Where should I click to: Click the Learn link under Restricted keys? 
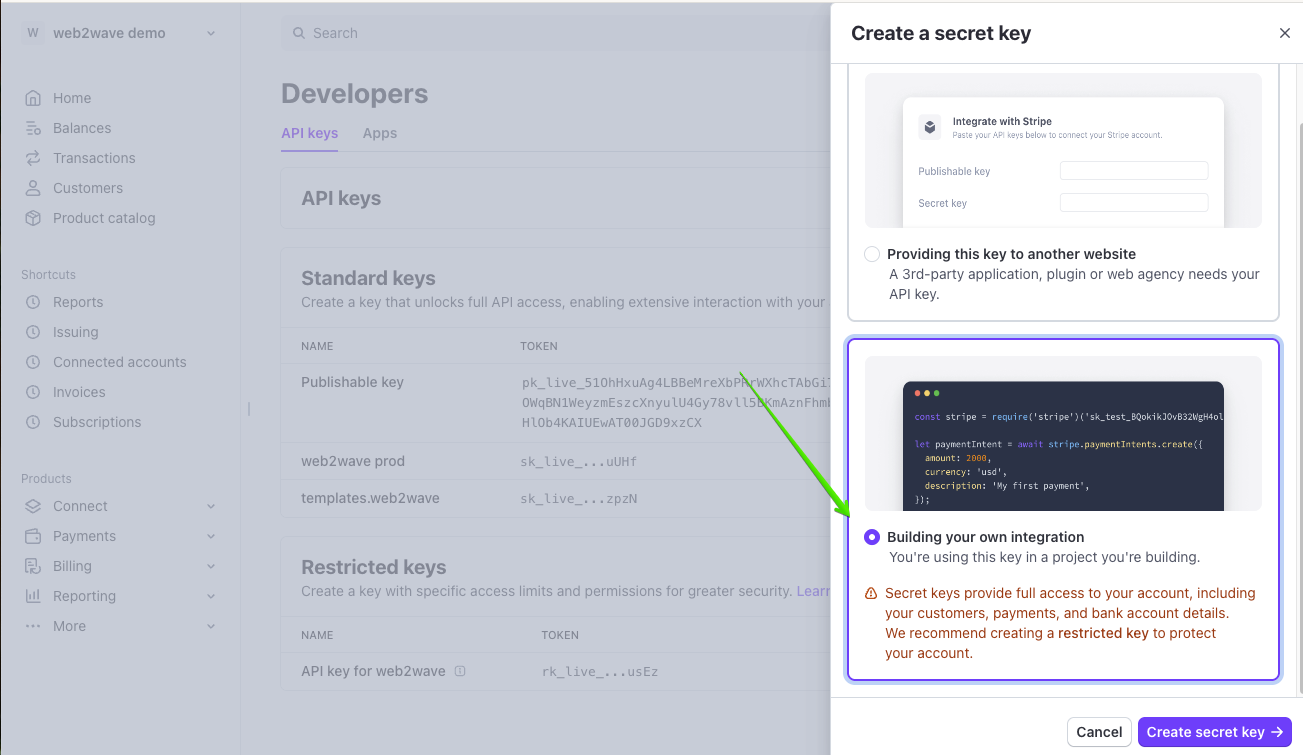click(x=813, y=591)
